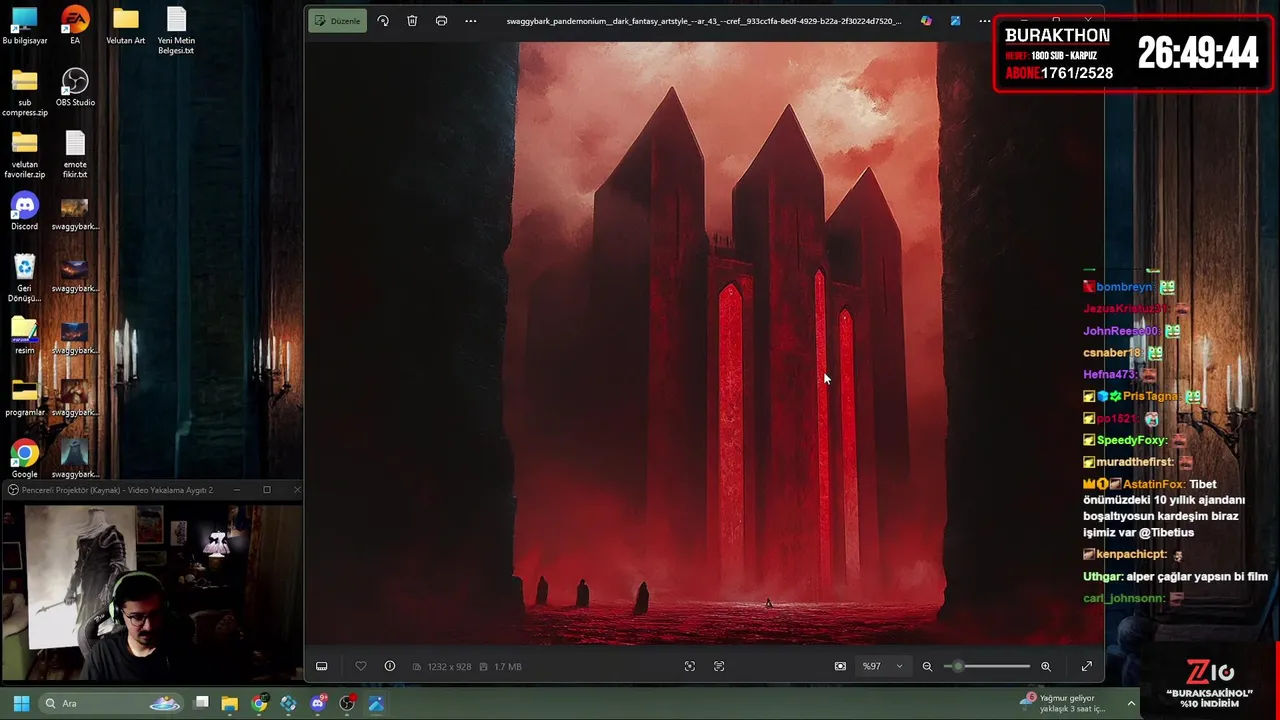The image size is (1280, 720).
Task: Click the blue Paint edit icon in title bar
Action: pos(955,21)
